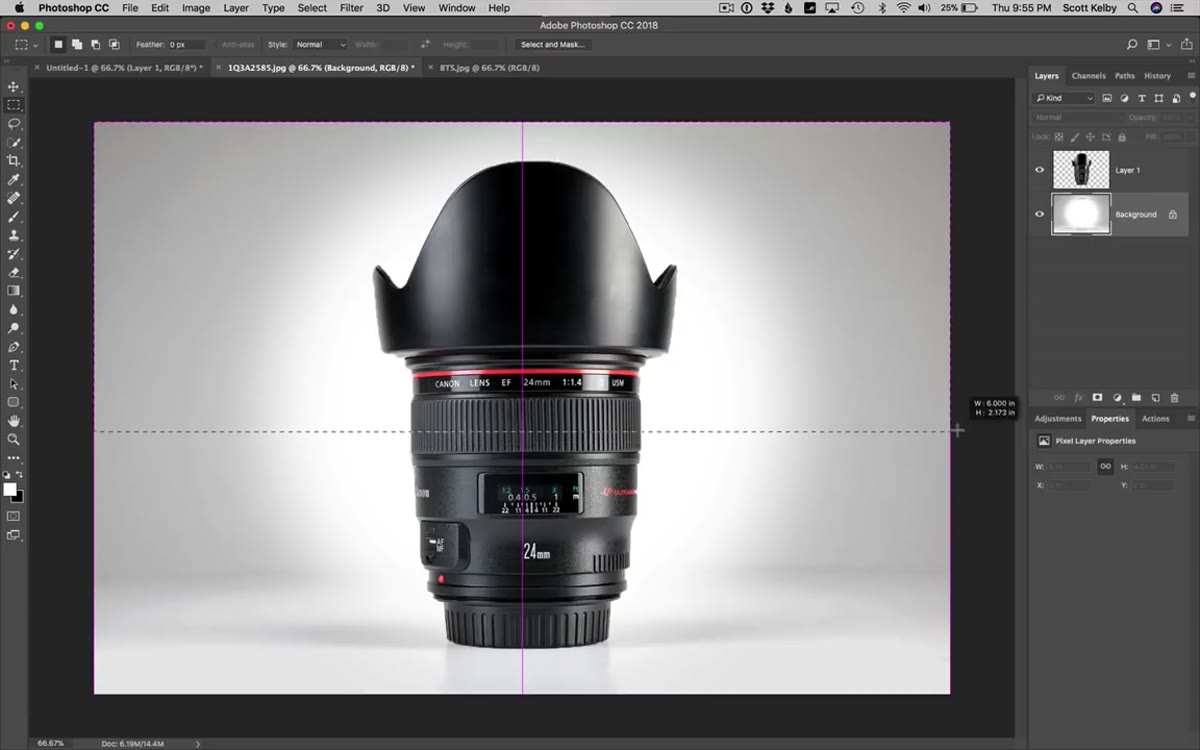Toggle the type layers filter
Image resolution: width=1200 pixels, height=750 pixels.
coord(1142,98)
